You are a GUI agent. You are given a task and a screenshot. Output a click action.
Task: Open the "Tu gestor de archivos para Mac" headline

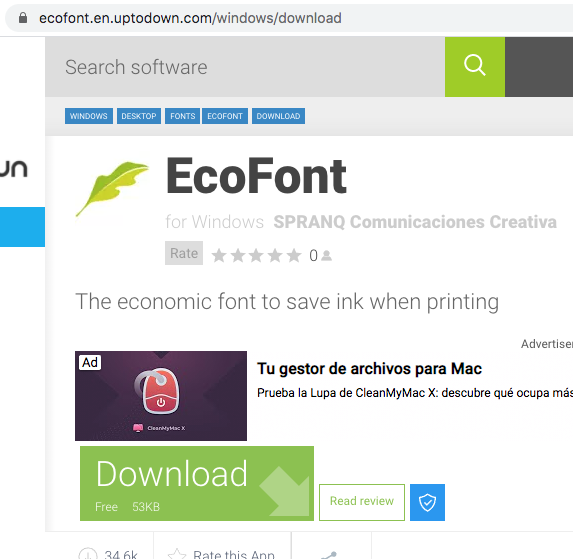pos(369,369)
